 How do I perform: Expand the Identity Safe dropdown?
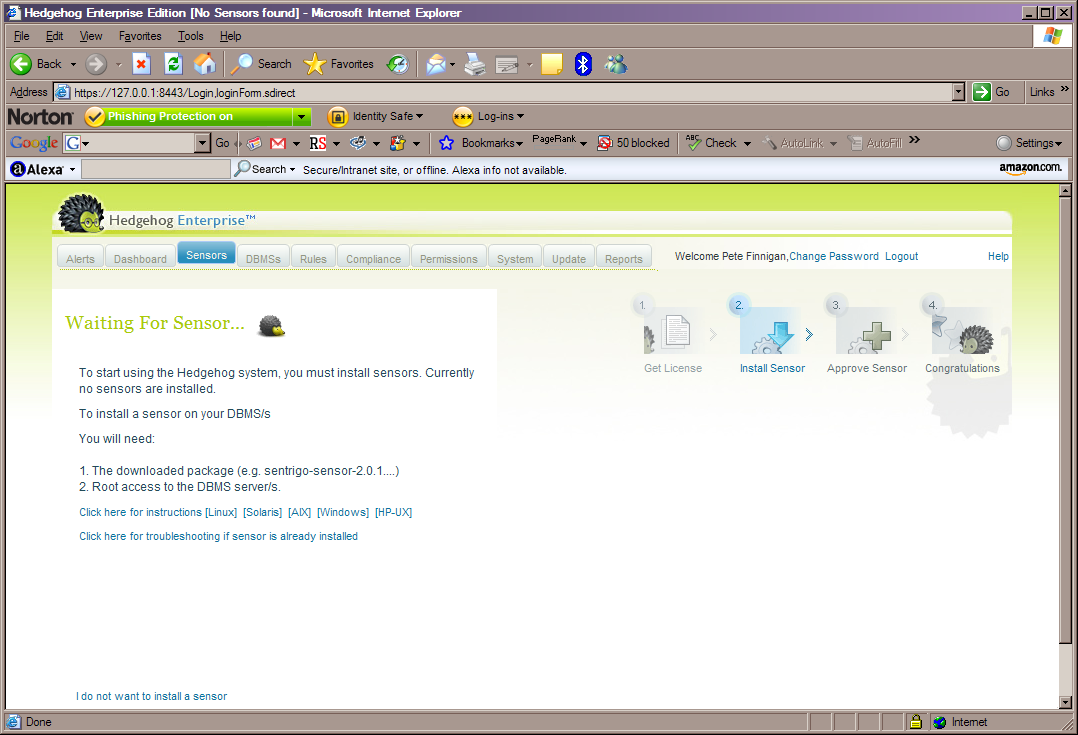(x=420, y=117)
